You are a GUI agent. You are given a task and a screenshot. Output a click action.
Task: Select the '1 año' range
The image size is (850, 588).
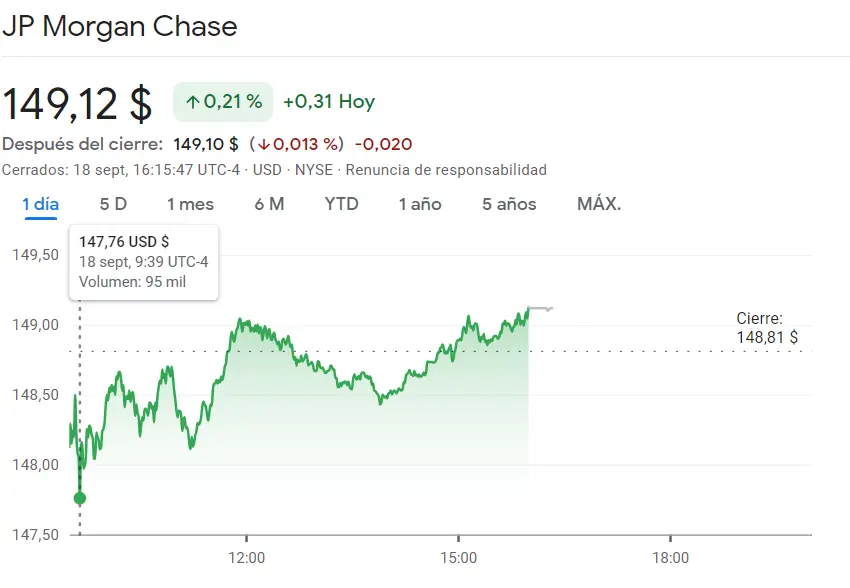pyautogui.click(x=420, y=203)
